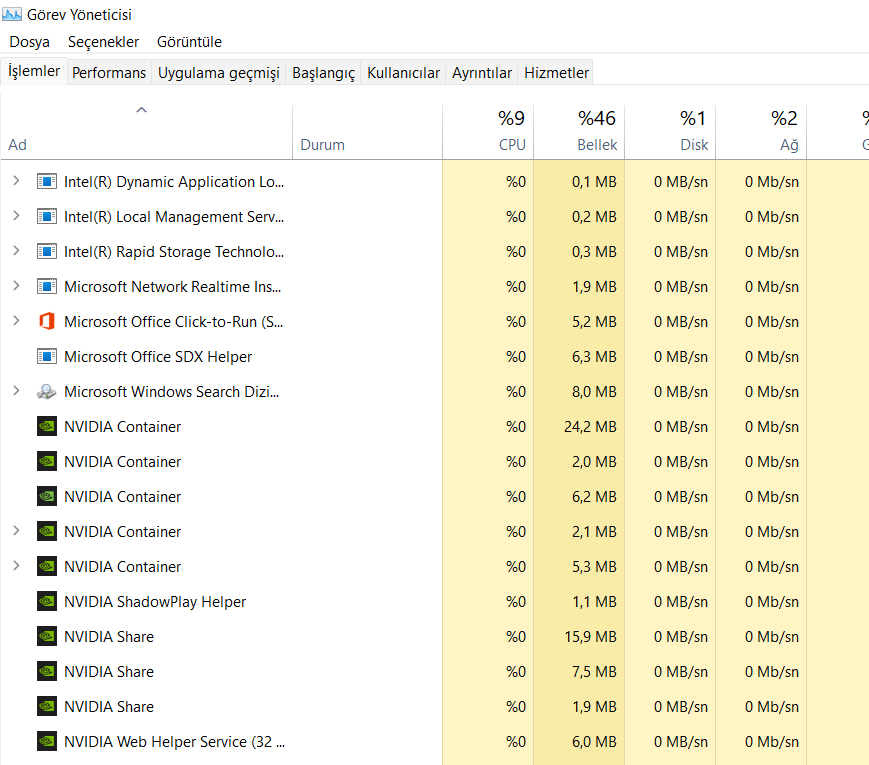Click the Intel(R) Dynamic Application Loader icon

coord(46,181)
